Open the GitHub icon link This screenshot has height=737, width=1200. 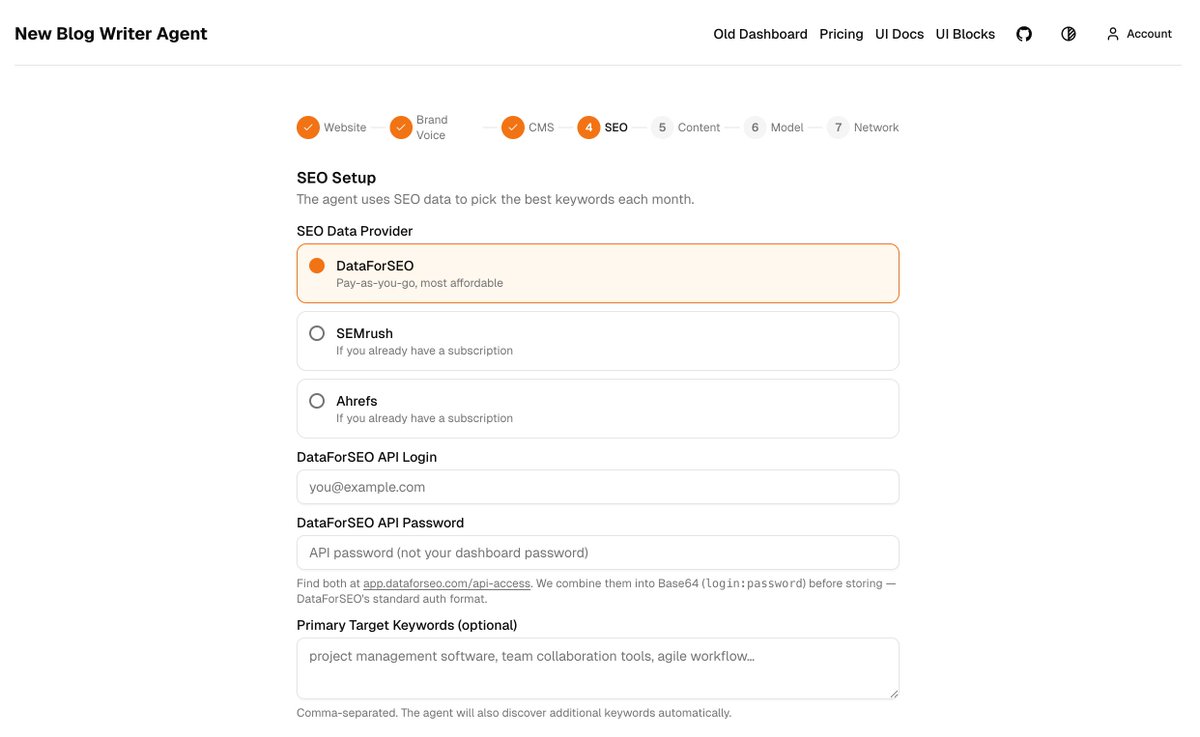[1024, 34]
